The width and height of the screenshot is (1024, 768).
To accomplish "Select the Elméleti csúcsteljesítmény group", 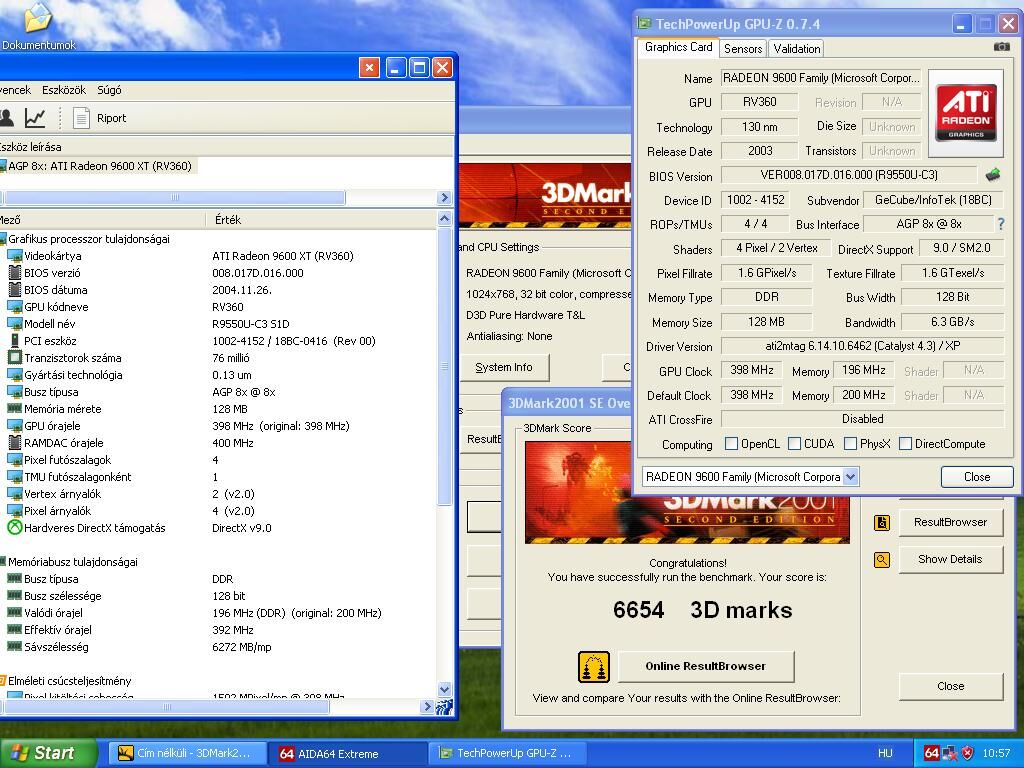I will [x=69, y=680].
